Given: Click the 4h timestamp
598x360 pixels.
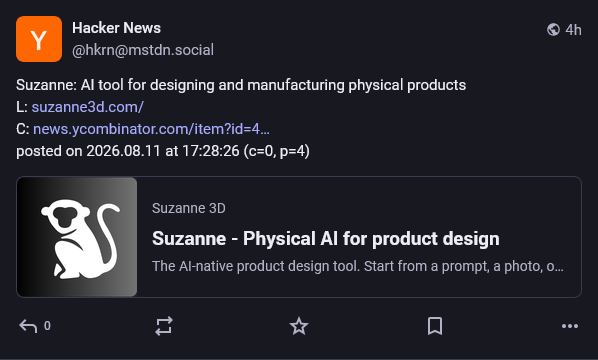Looking at the screenshot, I should 573,30.
